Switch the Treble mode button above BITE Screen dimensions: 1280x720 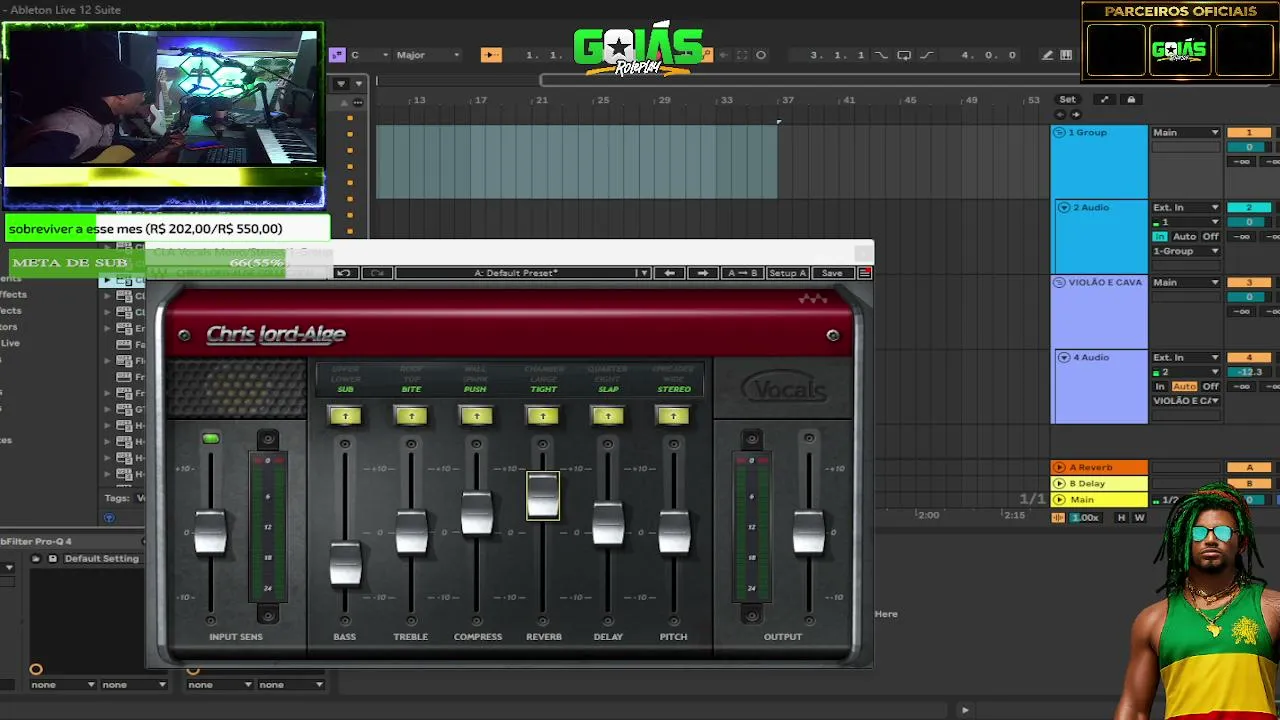tap(411, 415)
